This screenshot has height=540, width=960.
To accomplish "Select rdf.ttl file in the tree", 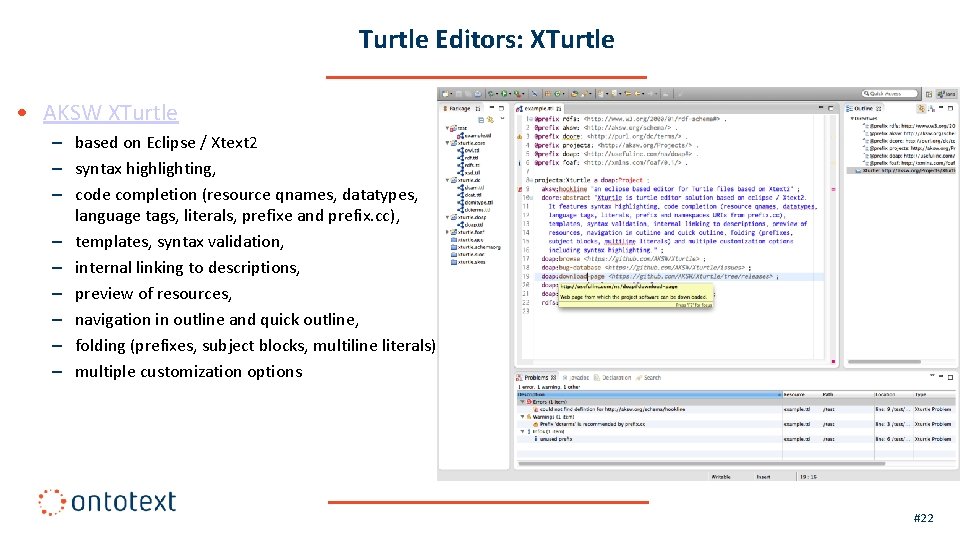I will click(468, 158).
